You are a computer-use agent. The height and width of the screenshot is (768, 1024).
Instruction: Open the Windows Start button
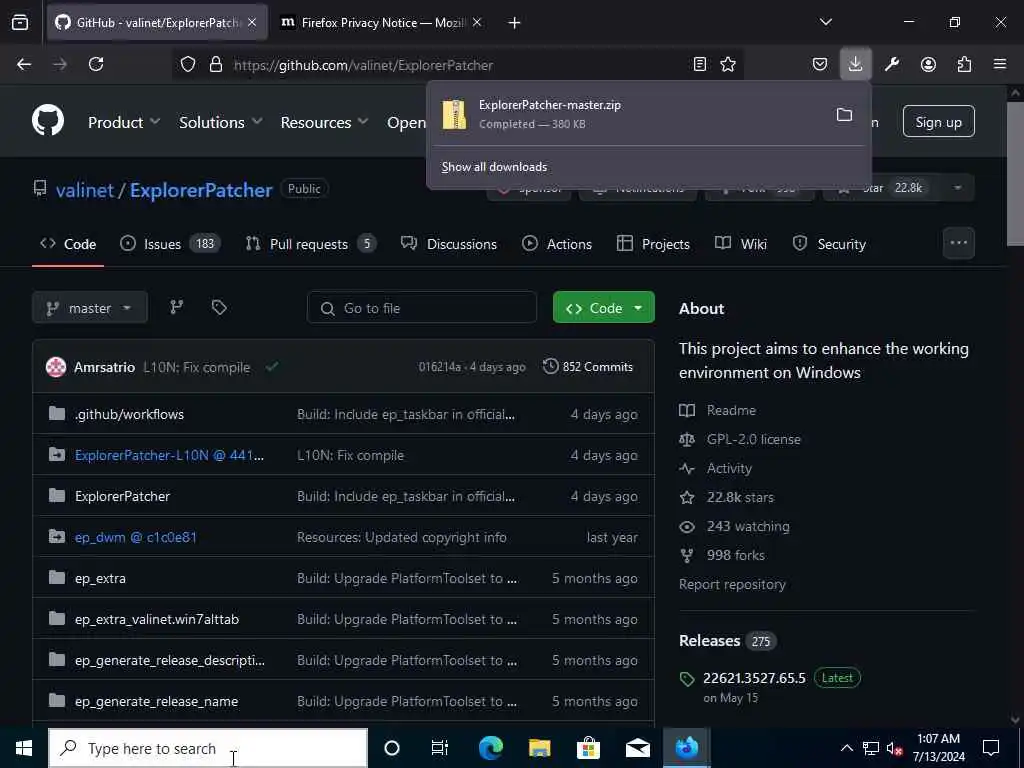pos(24,748)
